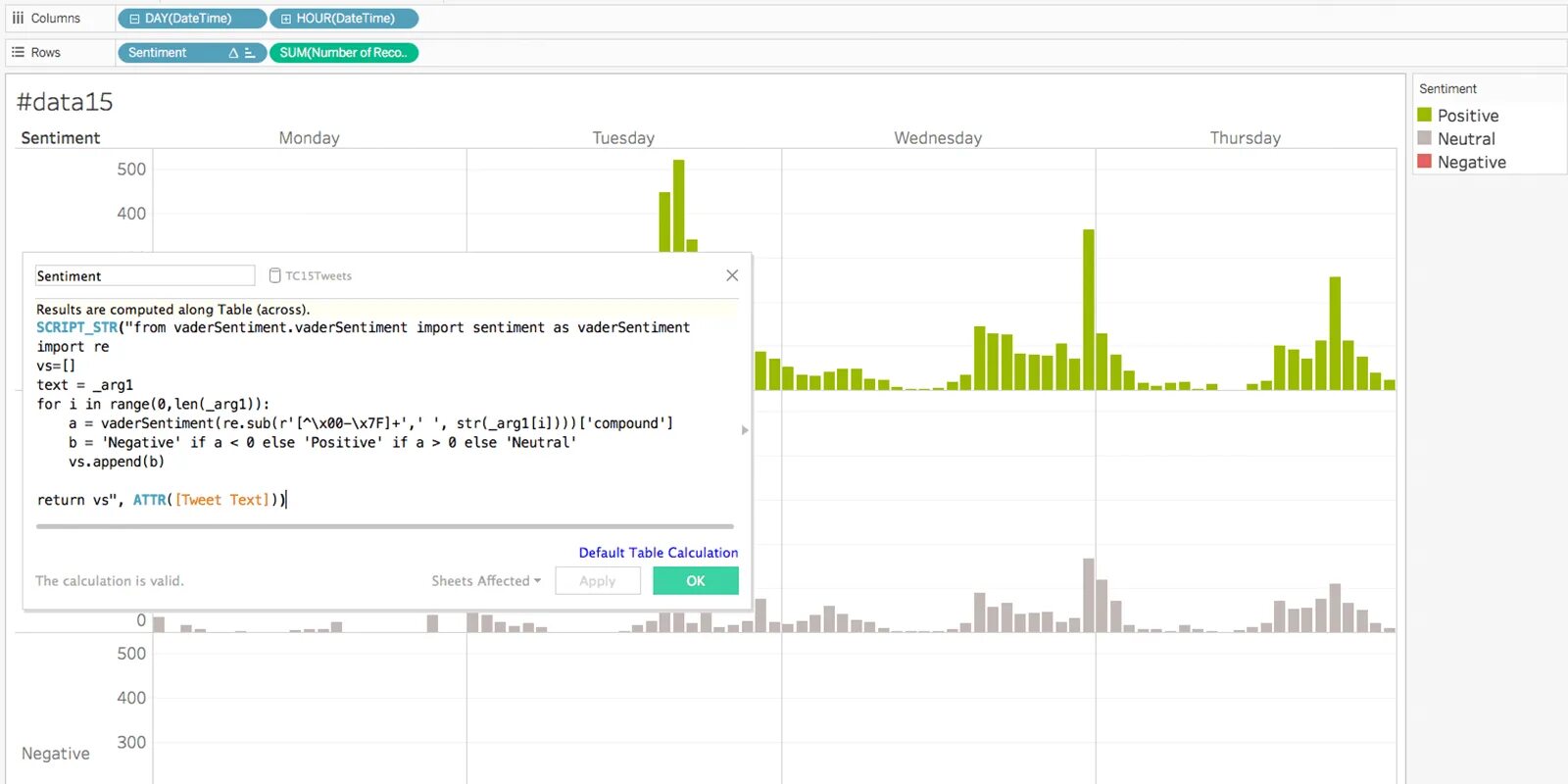1568x784 pixels.
Task: Click the [Tweet Text] field reference
Action: tap(222, 500)
